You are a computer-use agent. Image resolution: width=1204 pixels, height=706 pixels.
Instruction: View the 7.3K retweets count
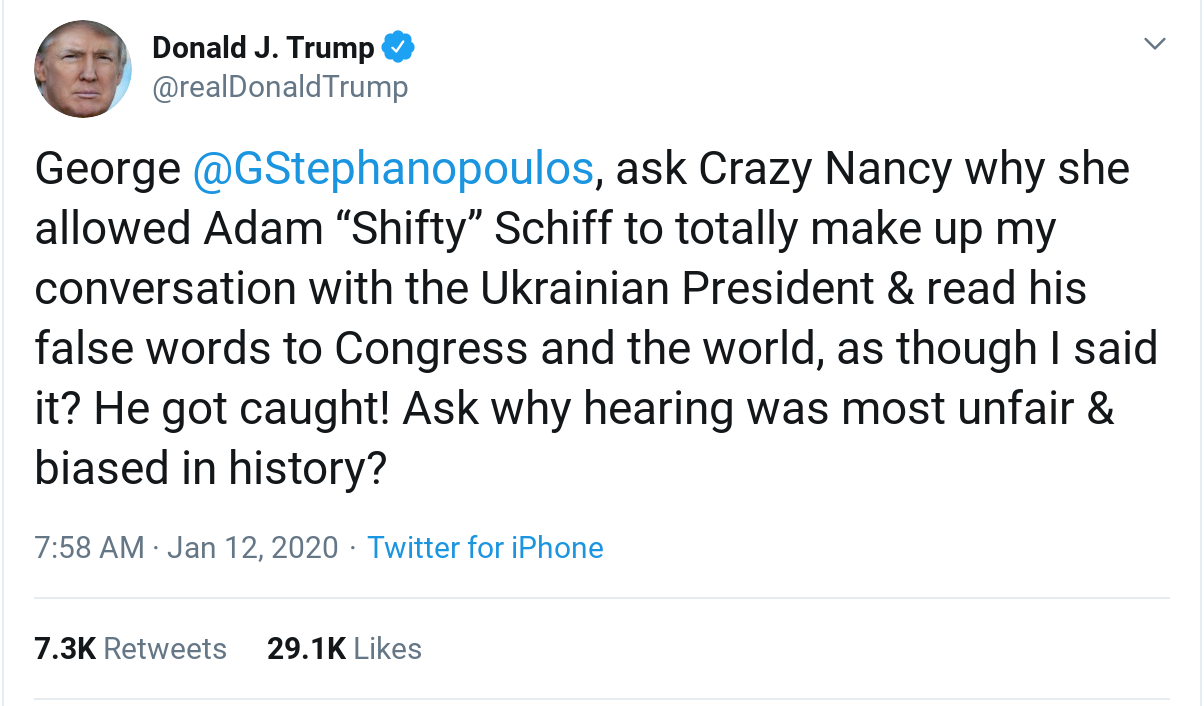[x=65, y=649]
